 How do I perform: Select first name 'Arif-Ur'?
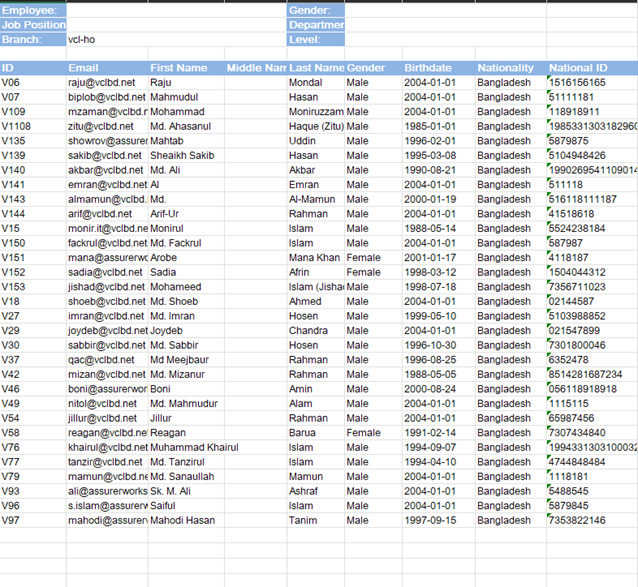pyautogui.click(x=186, y=214)
